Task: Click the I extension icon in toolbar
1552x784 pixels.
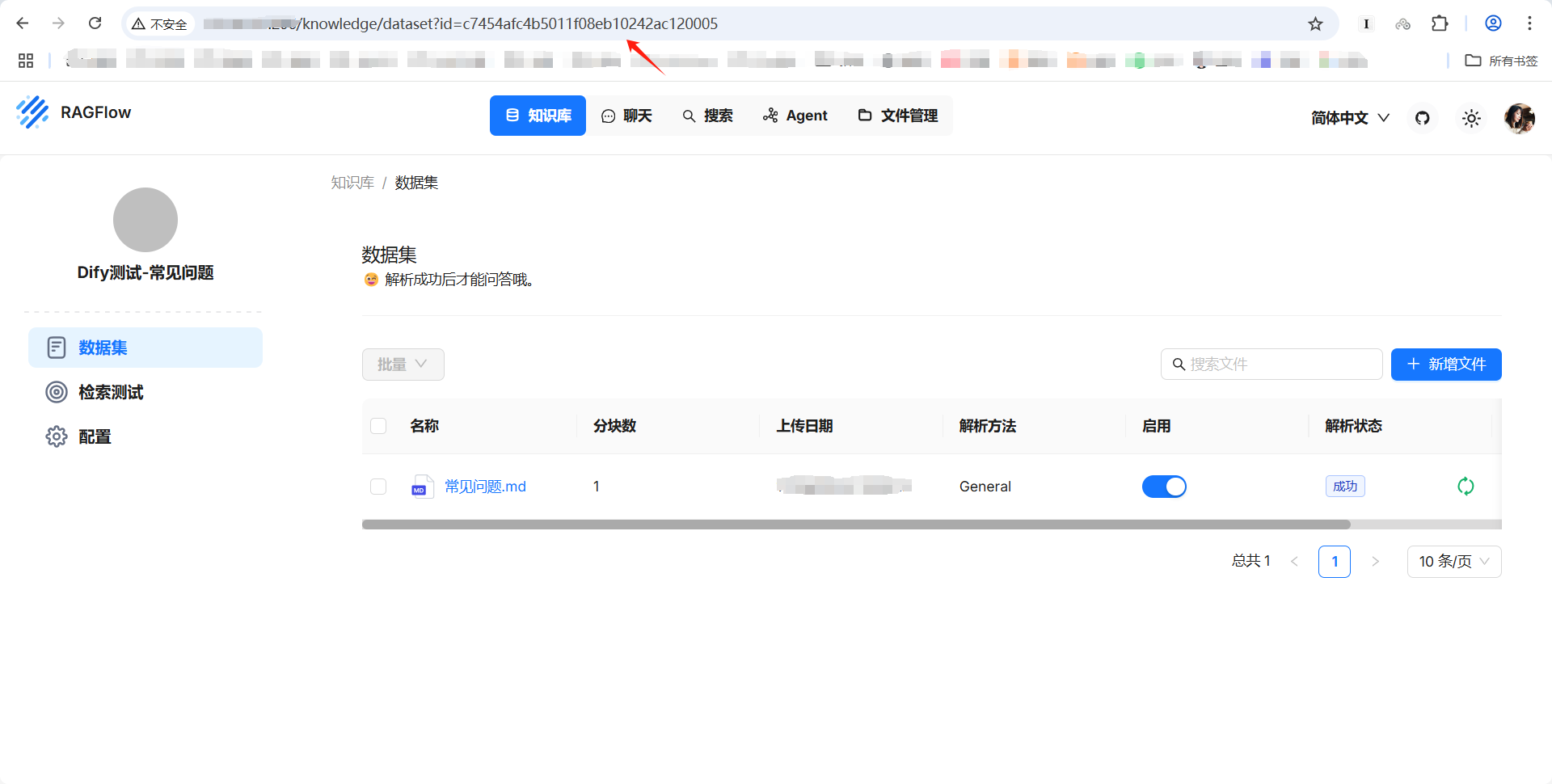Action: pos(1366,24)
